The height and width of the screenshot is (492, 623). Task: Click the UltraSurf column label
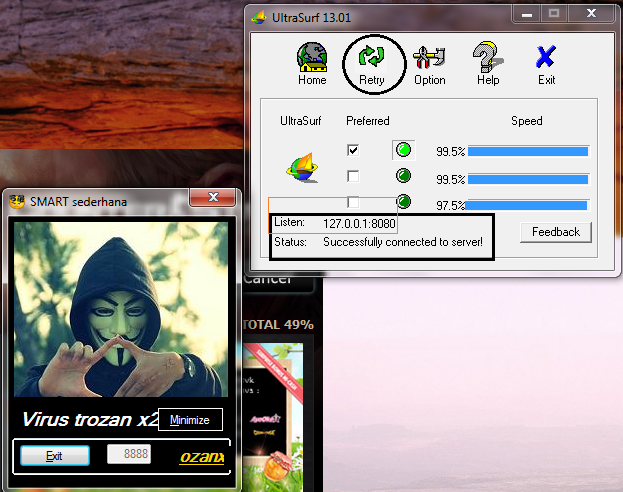[x=300, y=121]
